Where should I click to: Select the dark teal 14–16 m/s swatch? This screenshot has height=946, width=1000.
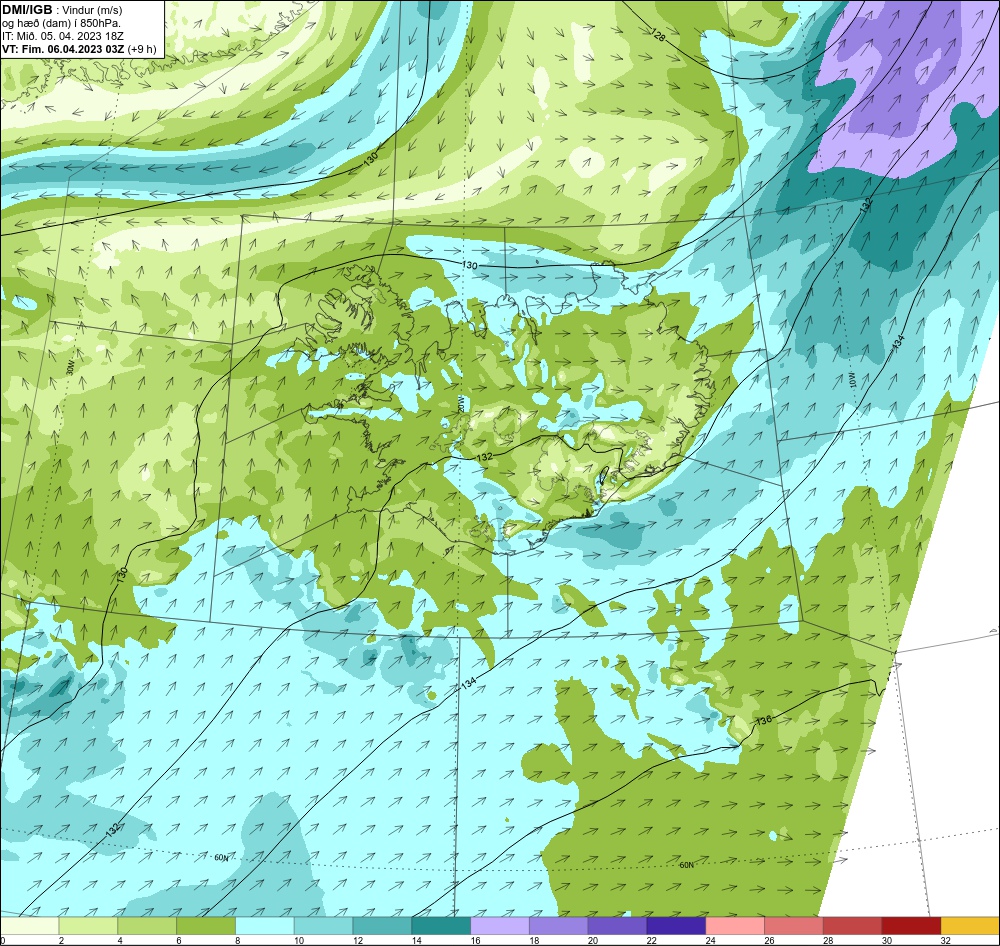tap(441, 926)
